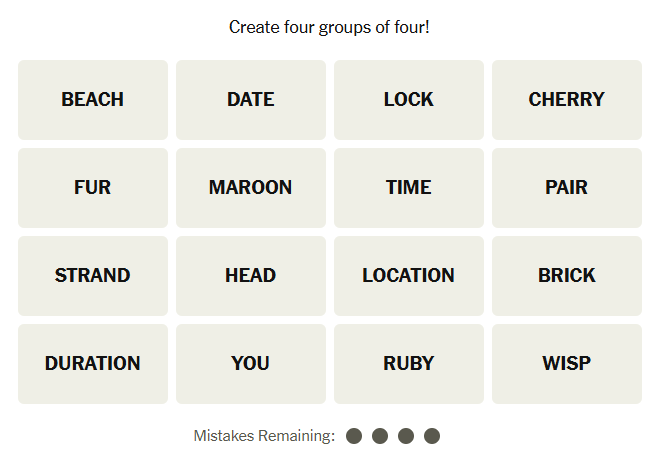Select the STRAND tile

93,276
